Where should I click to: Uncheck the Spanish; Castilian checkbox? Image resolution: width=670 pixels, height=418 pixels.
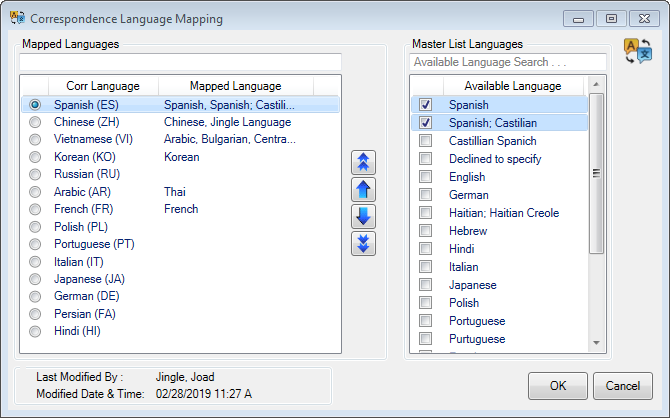coord(426,123)
